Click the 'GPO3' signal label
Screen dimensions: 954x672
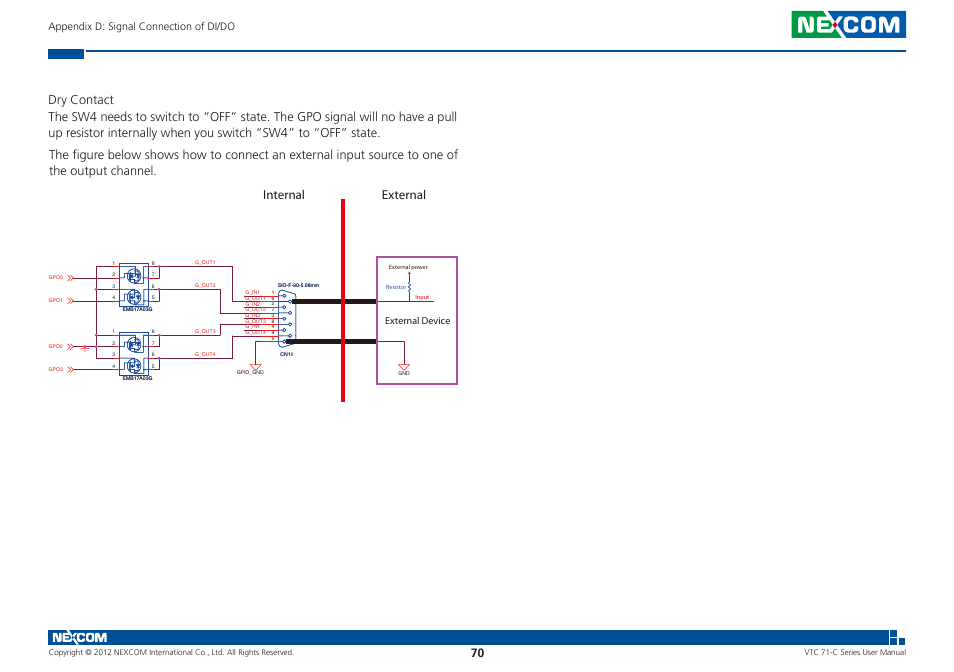55,369
